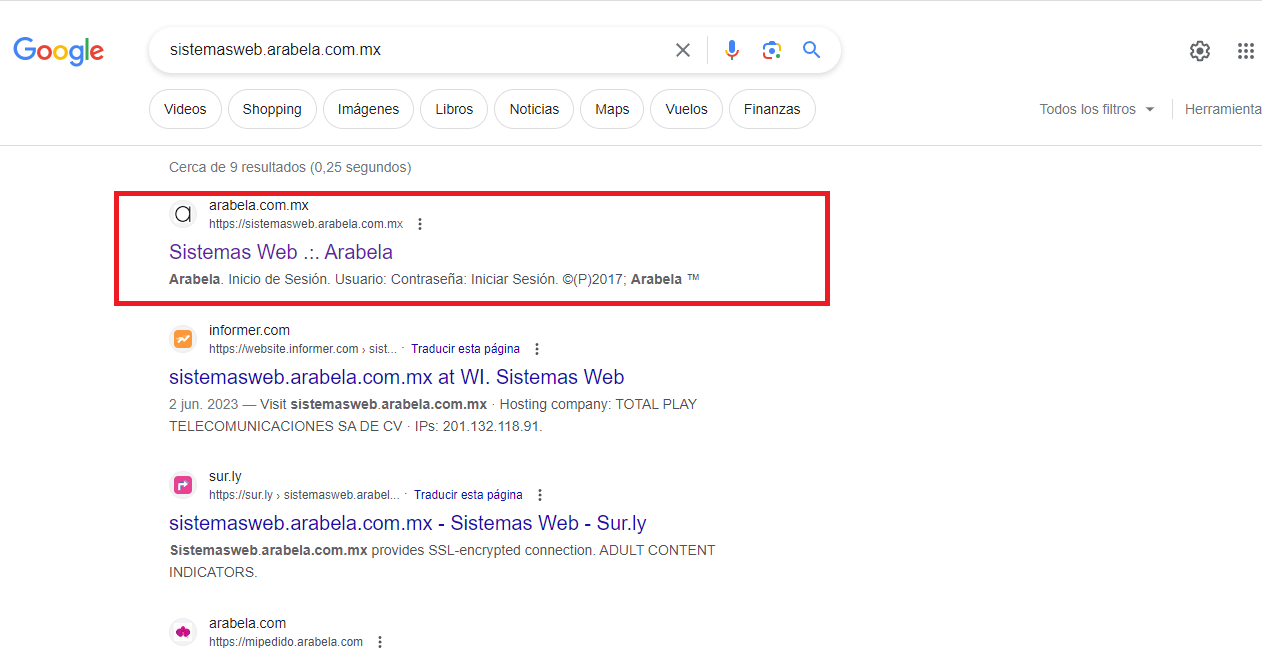The image size is (1262, 653).
Task: Open options menu for sistemasweb.arabela.com.mx result
Action: (420, 224)
